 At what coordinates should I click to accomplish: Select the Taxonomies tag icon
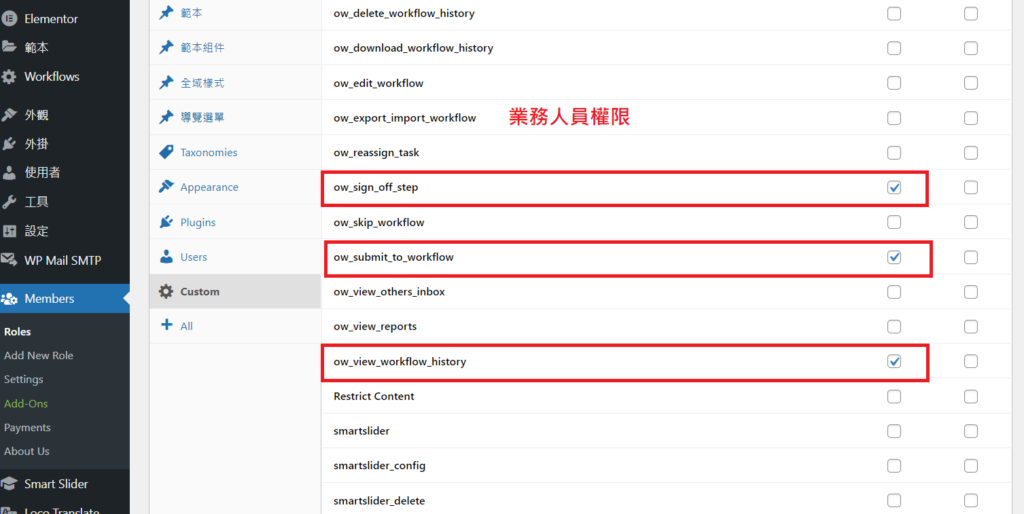pyautogui.click(x=166, y=153)
